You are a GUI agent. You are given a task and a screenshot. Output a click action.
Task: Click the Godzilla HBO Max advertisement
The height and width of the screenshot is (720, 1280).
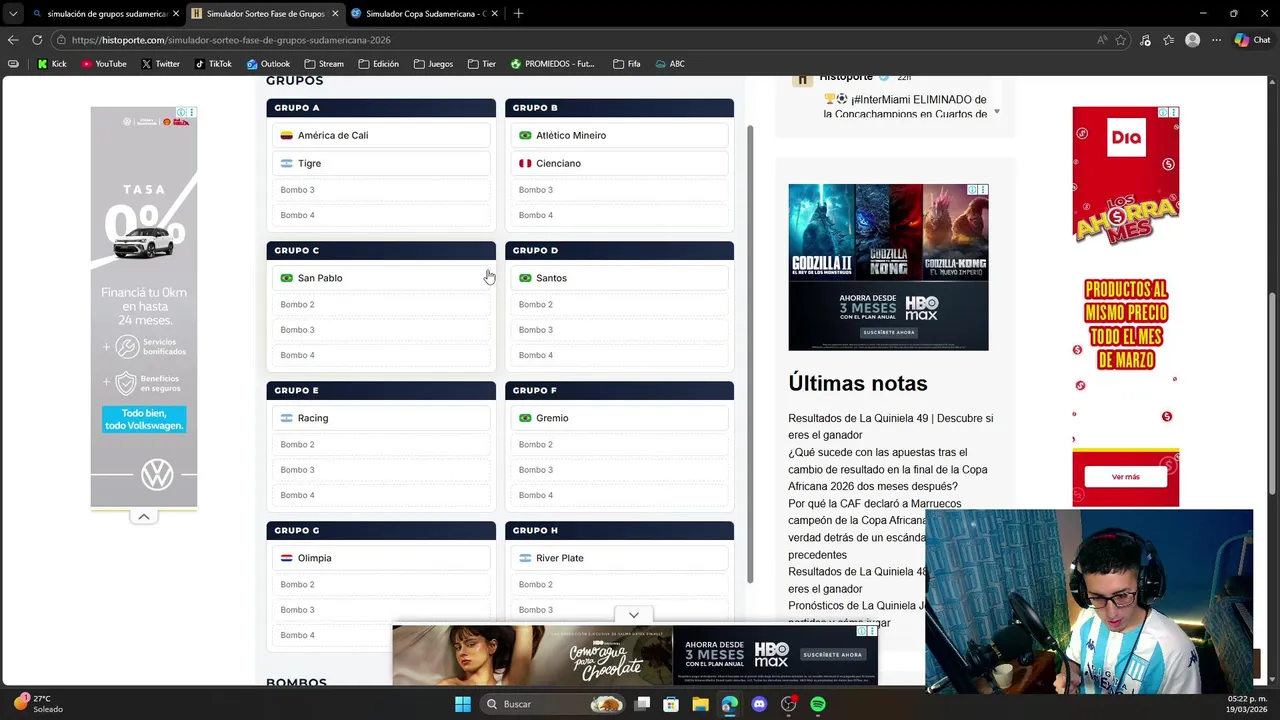888,267
